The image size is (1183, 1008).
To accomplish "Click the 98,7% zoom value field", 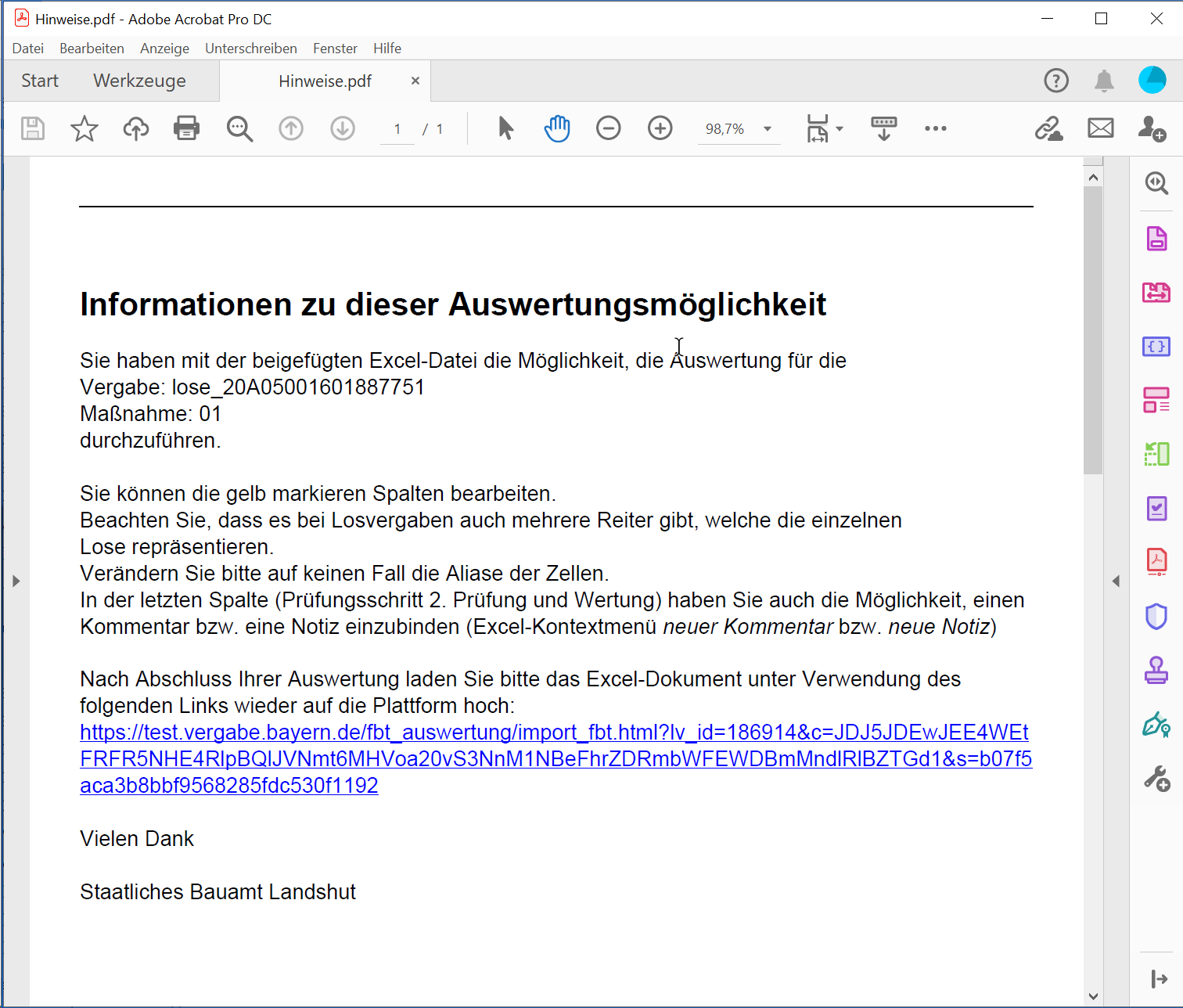I will click(725, 129).
